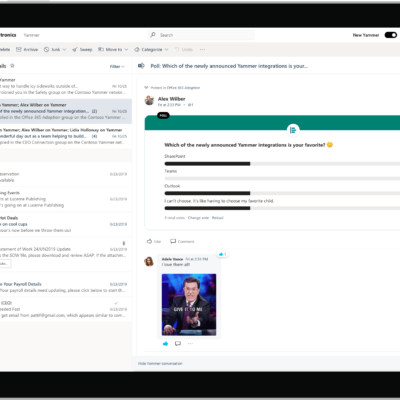Reply to Adele Vance's comment
This screenshot has height=400, width=400.
(178, 344)
